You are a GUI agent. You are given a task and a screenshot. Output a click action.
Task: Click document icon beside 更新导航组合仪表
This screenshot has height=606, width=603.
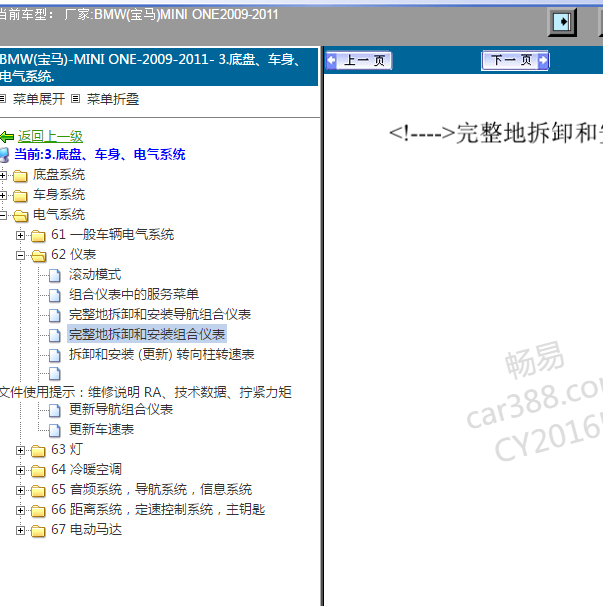click(x=55, y=410)
